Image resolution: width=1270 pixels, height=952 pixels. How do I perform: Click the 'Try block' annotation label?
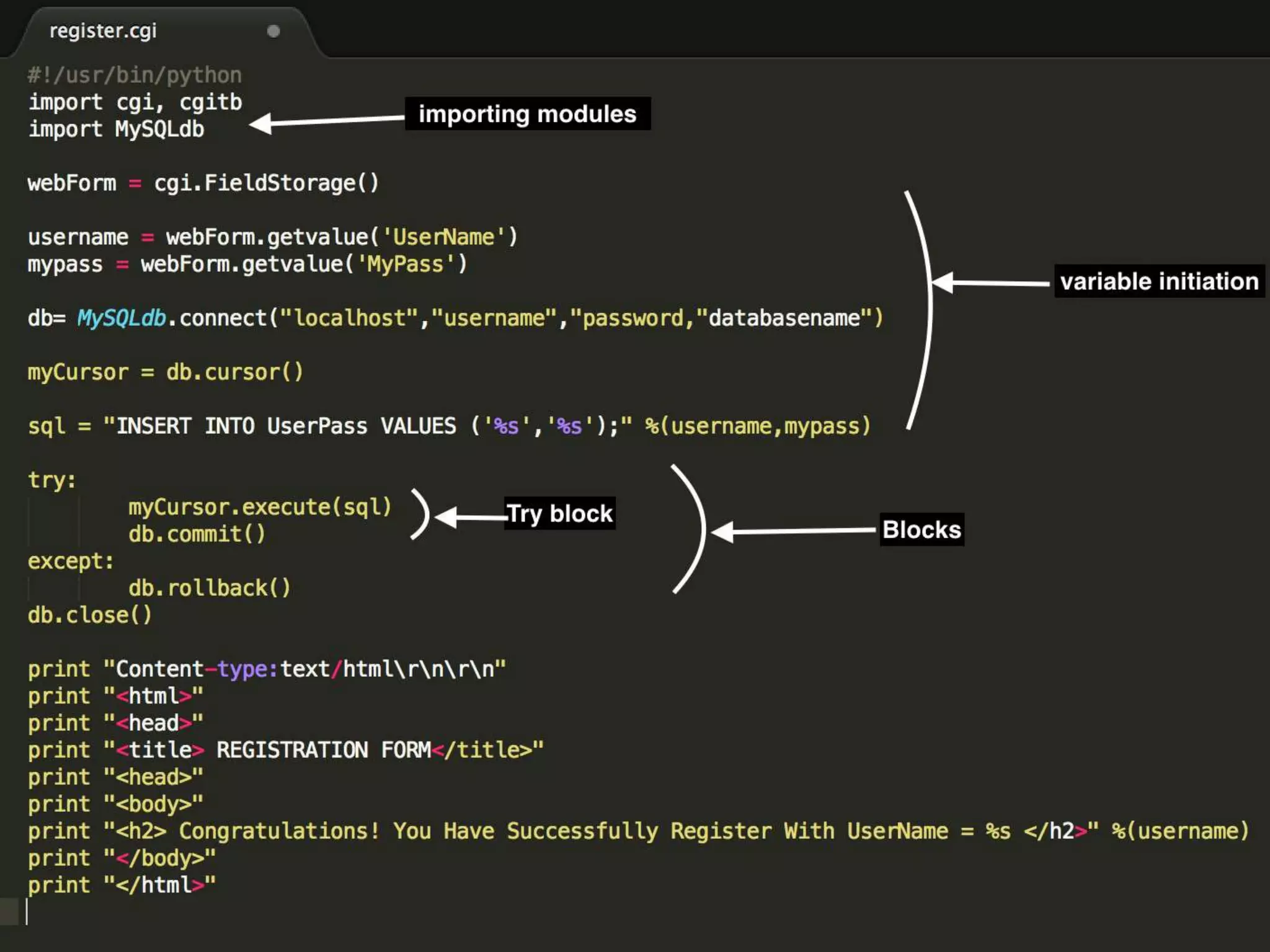(x=559, y=514)
